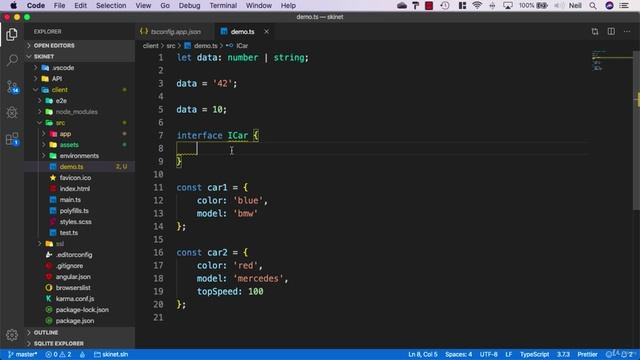Open Source Control view with badge
640x360 pixels.
click(x=12, y=87)
